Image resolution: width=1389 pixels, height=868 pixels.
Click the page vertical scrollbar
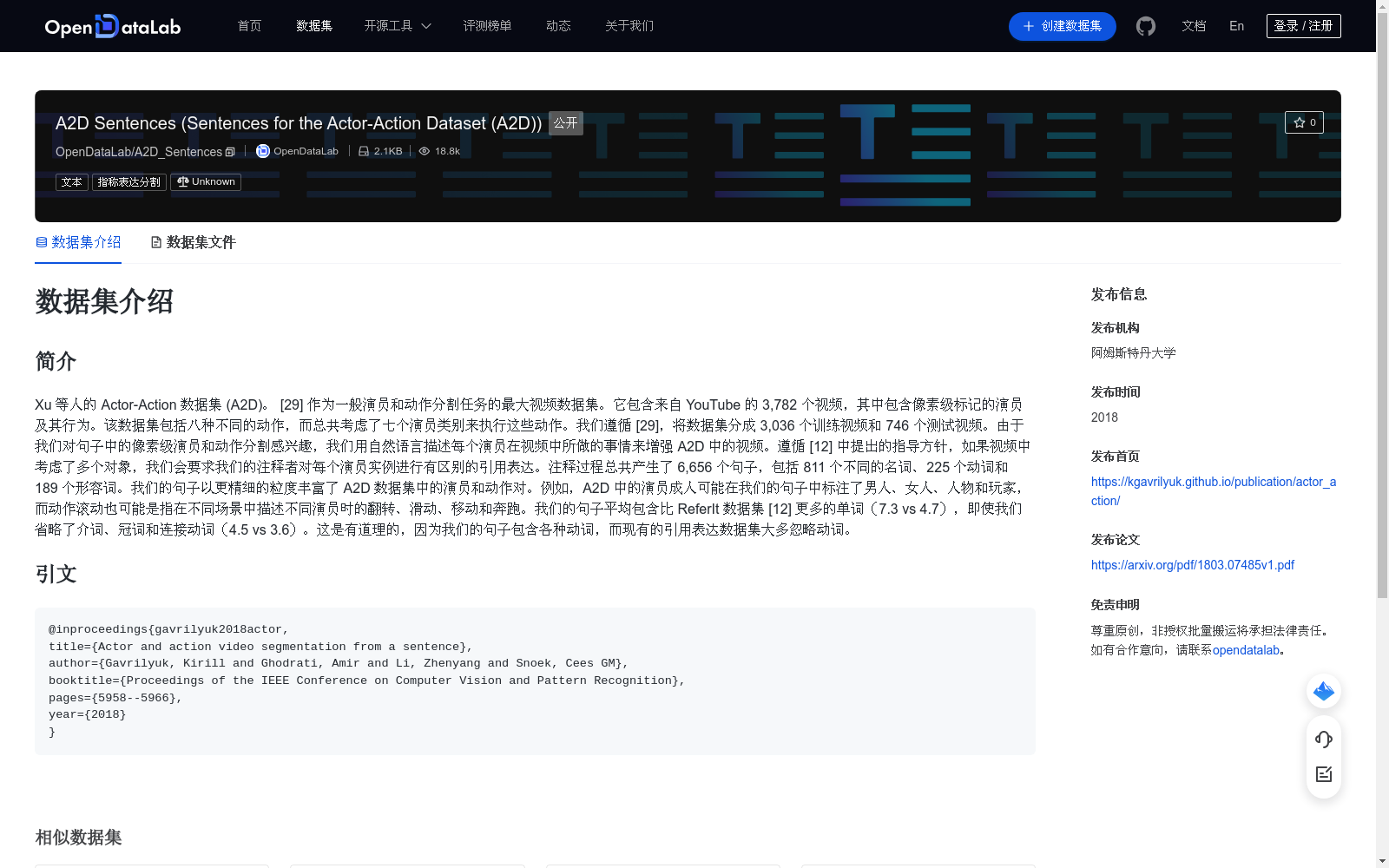[1382, 304]
